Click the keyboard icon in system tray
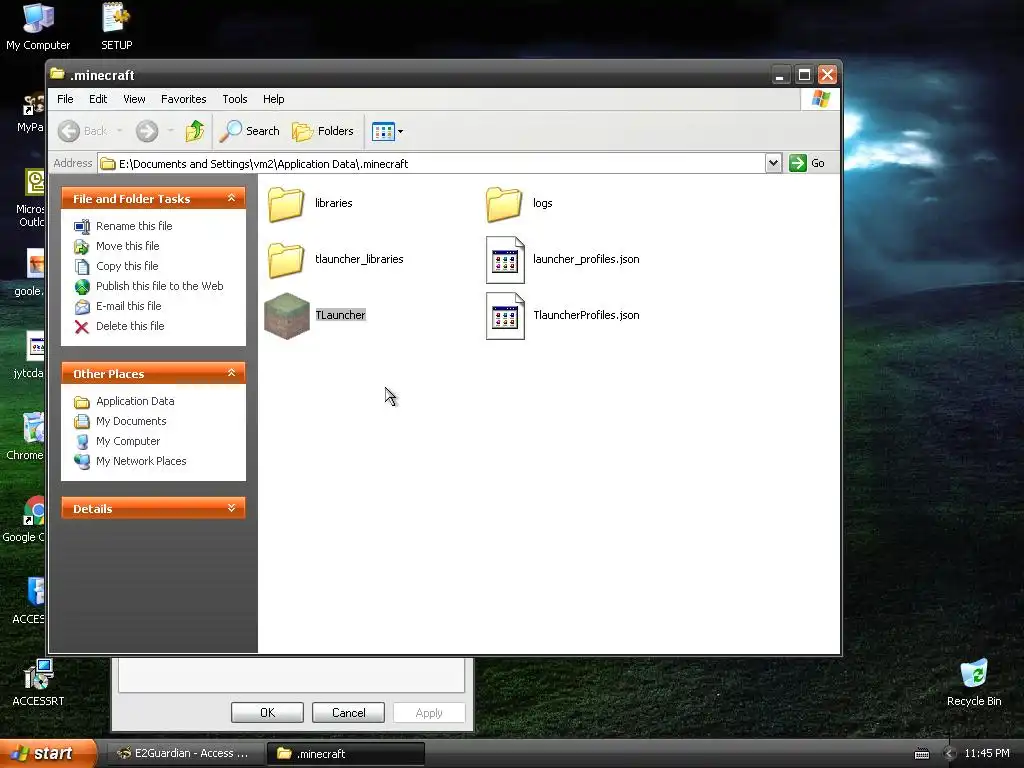1024x768 pixels. [x=921, y=754]
